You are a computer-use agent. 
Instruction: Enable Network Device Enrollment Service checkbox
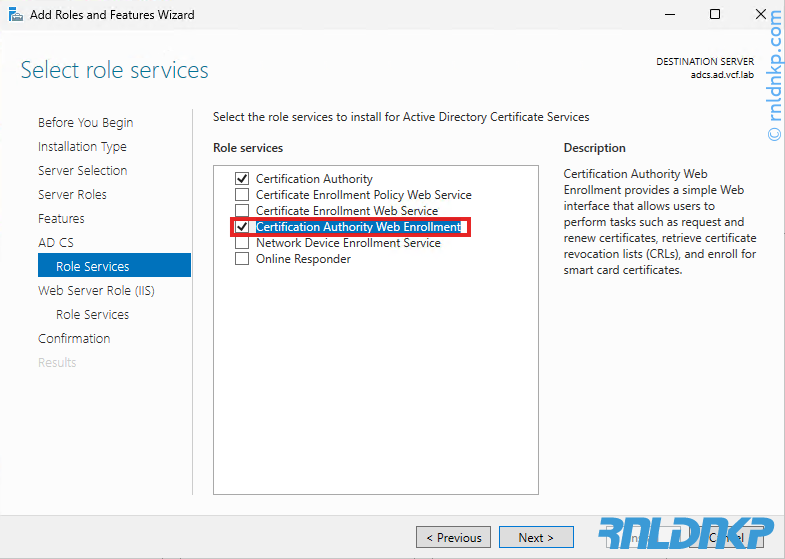click(x=241, y=243)
